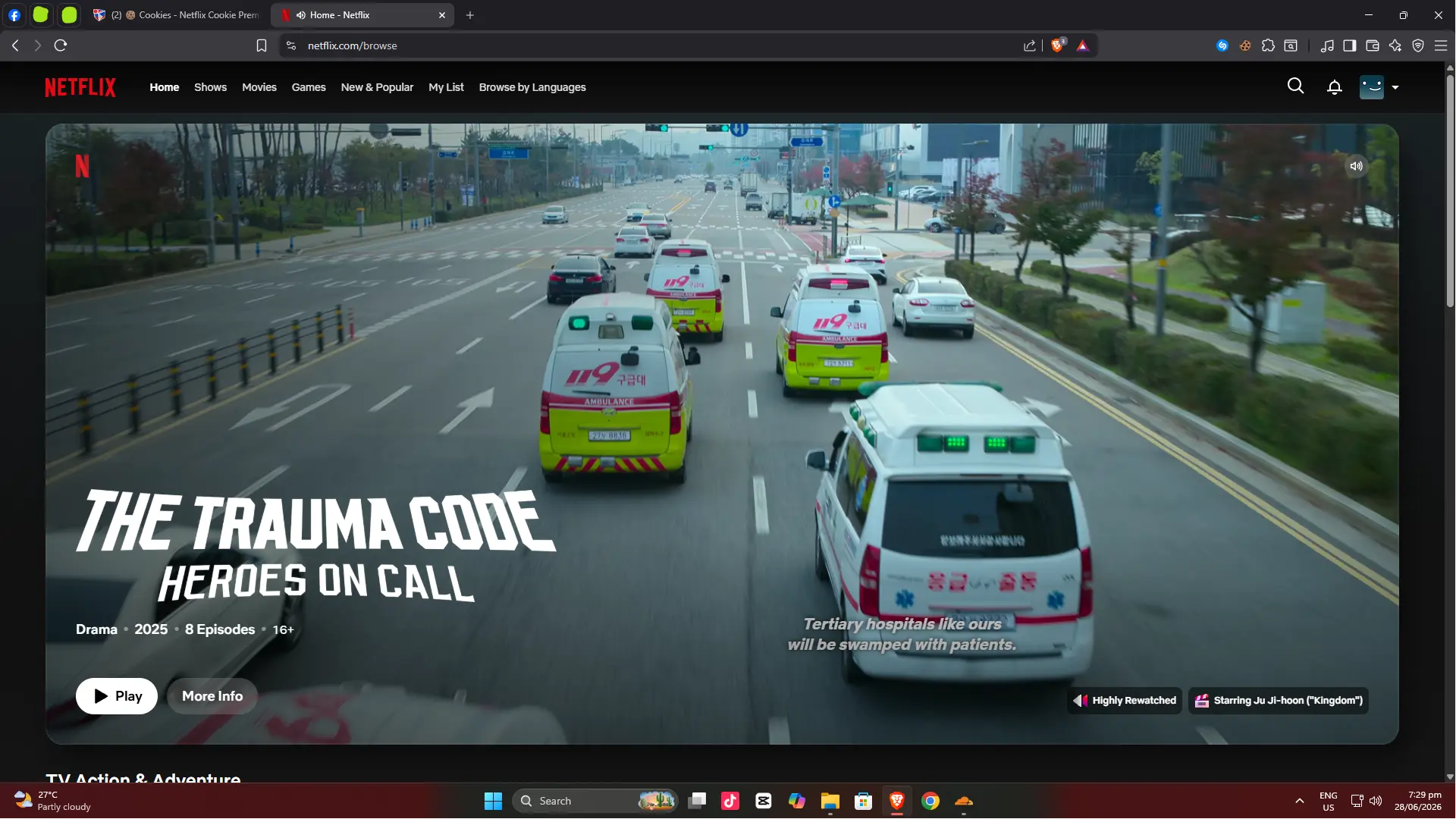Open More Info for featured show
The image size is (1456, 819).
[212, 696]
